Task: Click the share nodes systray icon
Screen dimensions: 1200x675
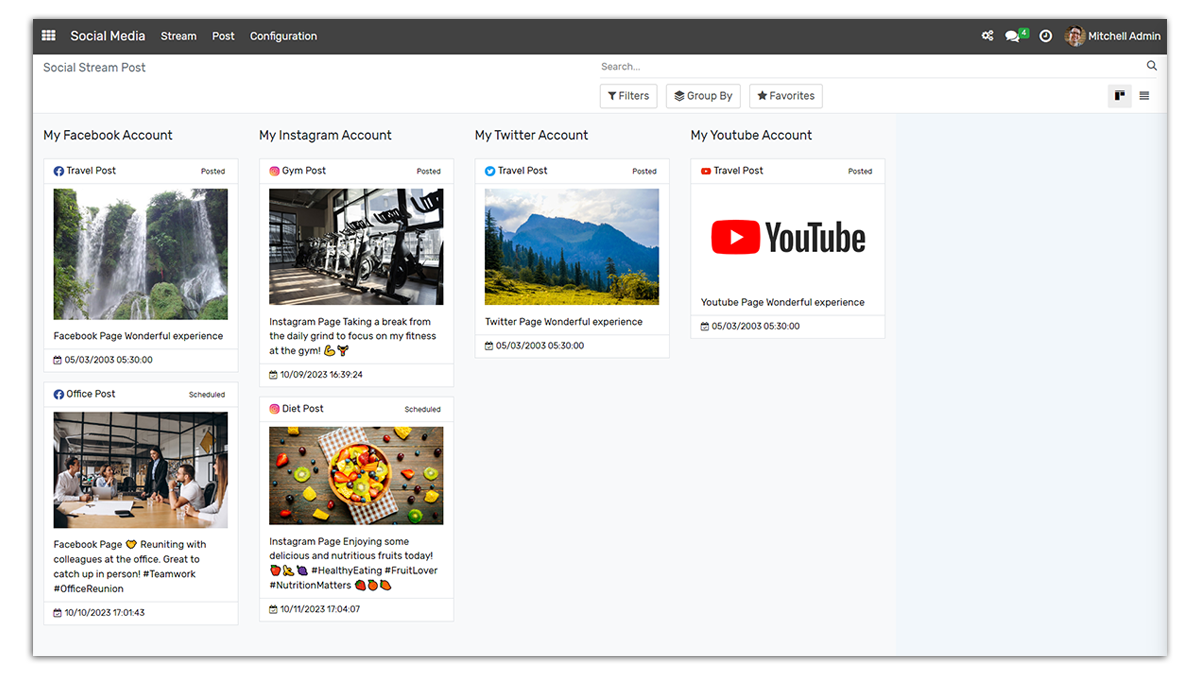Action: (987, 35)
